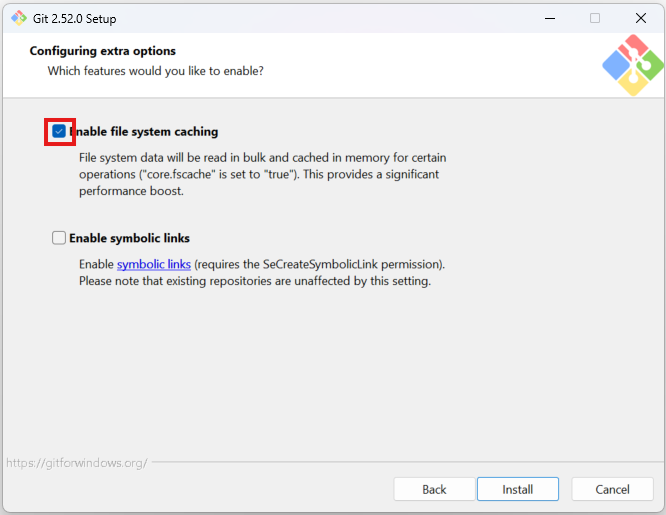Image resolution: width=666 pixels, height=515 pixels.
Task: Close the Git 2.52.0 Setup window
Action: (x=640, y=18)
